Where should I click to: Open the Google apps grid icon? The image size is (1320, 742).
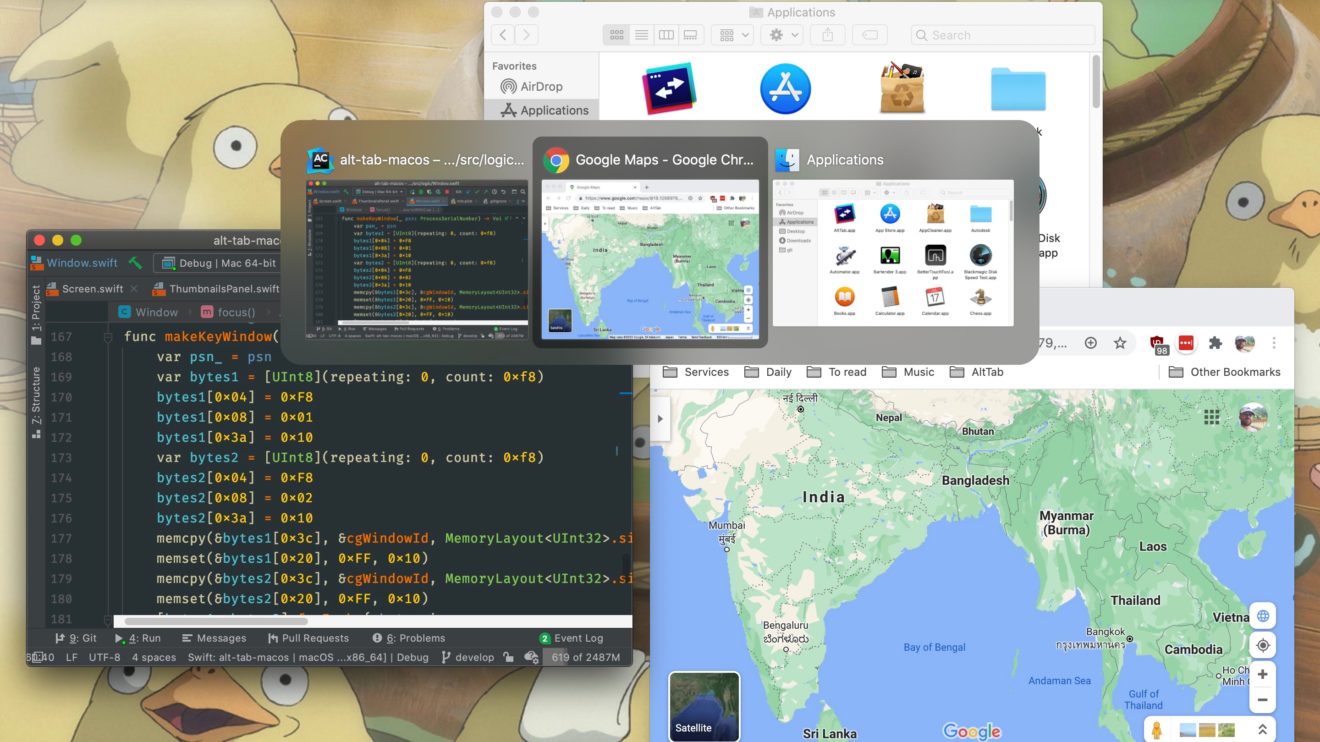pyautogui.click(x=1211, y=417)
